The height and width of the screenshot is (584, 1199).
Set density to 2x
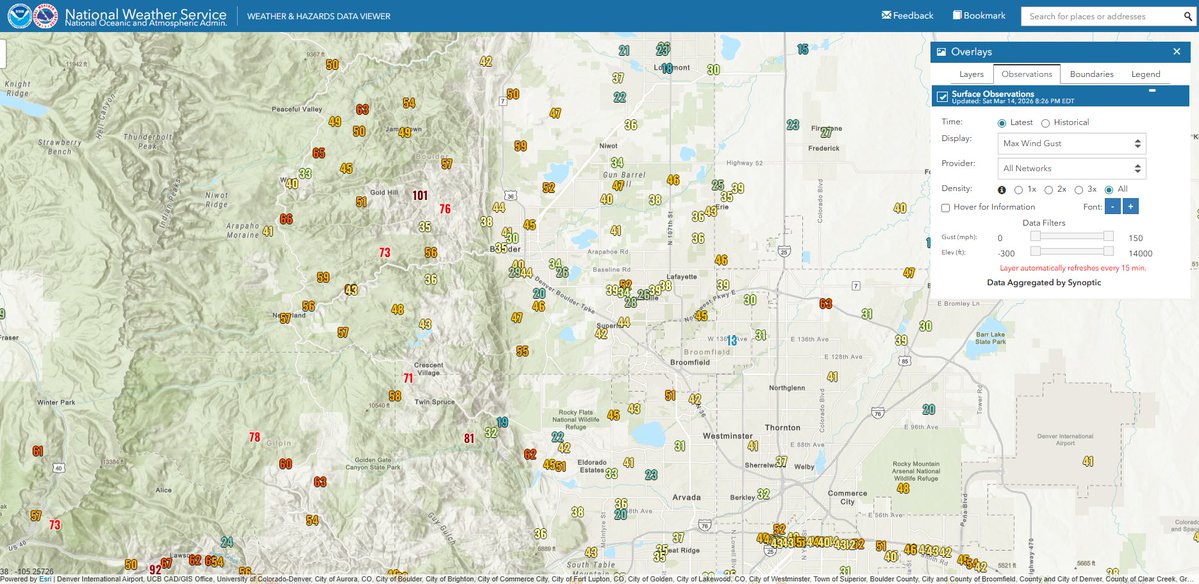tap(1048, 190)
